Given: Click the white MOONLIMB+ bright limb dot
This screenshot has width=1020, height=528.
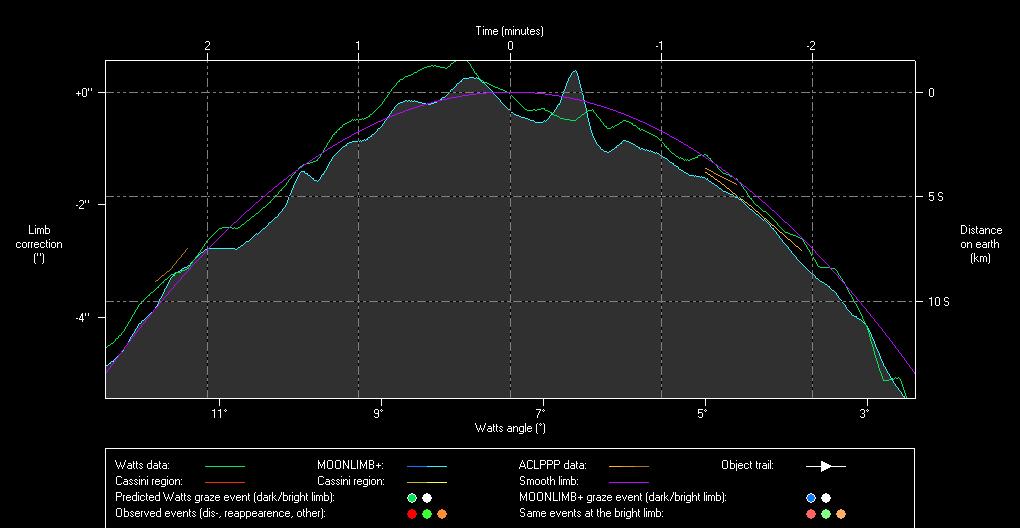Looking at the screenshot, I should click(x=826, y=497).
